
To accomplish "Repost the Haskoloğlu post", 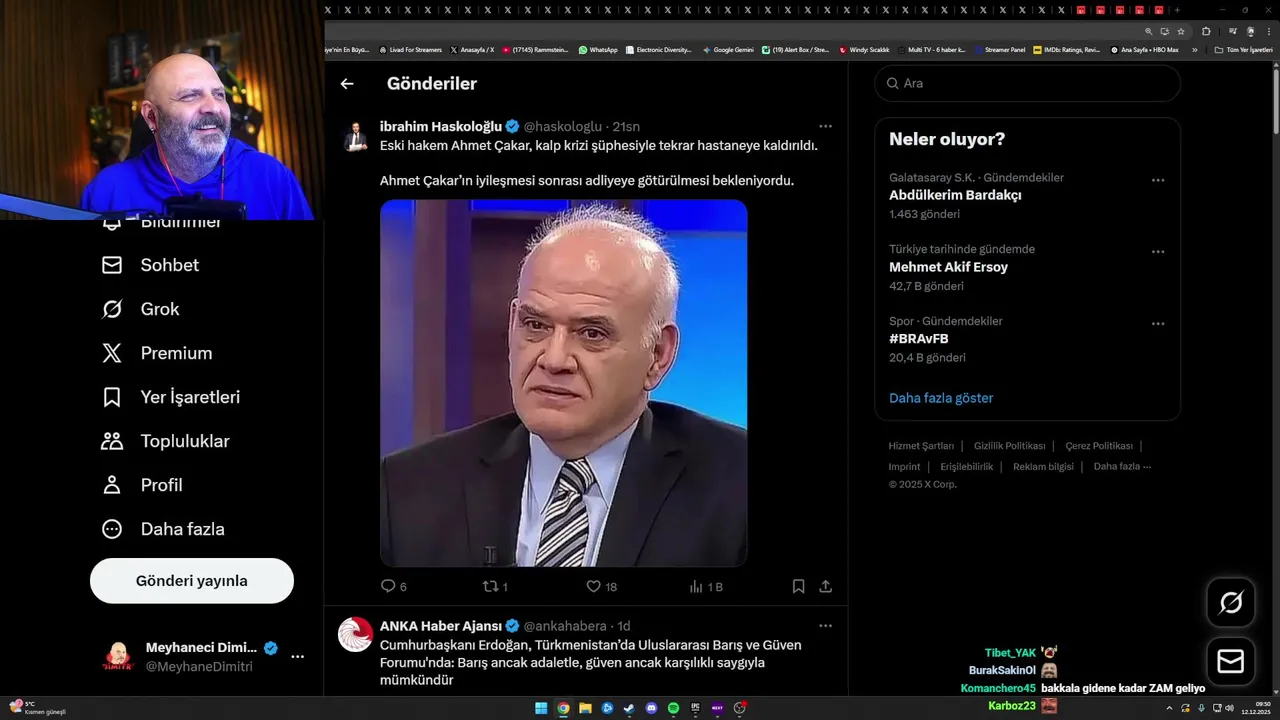I will coord(496,587).
